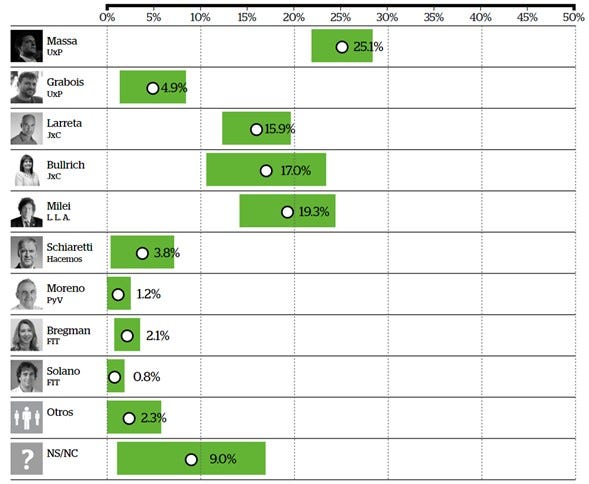Select the Schiaretti Hacemos name label
Viewport: 589px width, 484px height.
click(69, 253)
